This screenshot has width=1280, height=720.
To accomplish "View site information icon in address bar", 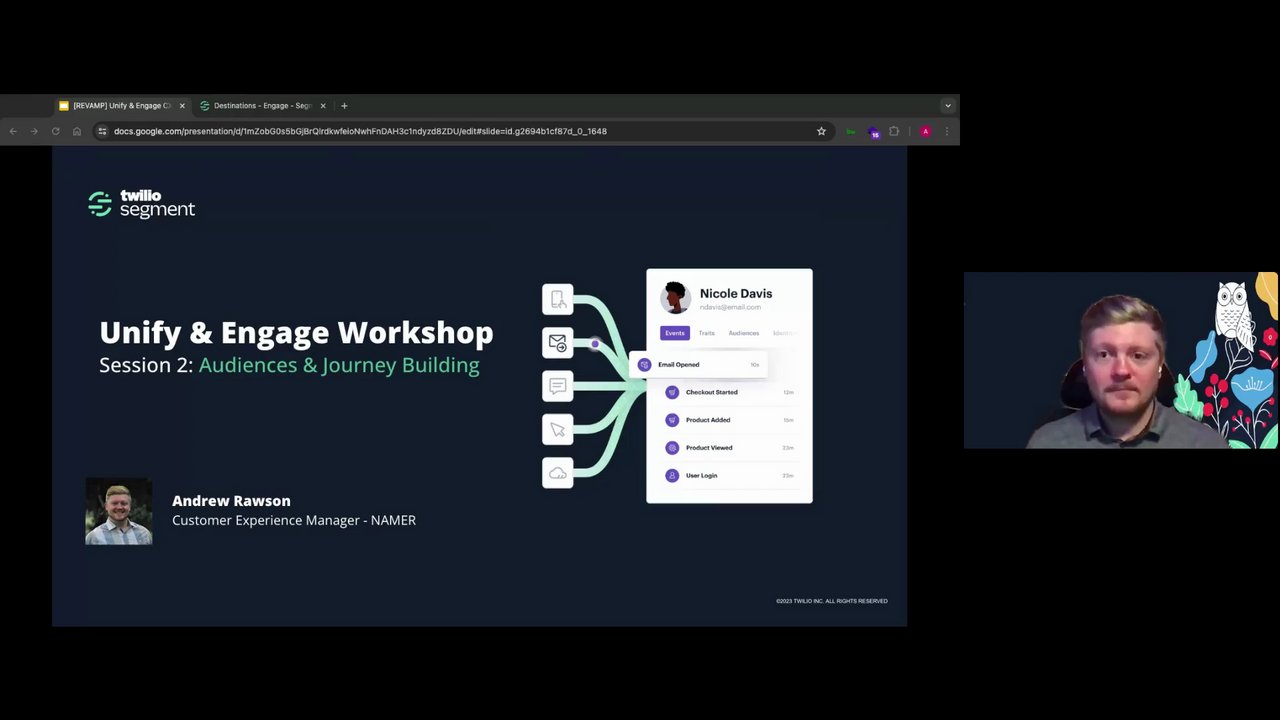I will (102, 131).
